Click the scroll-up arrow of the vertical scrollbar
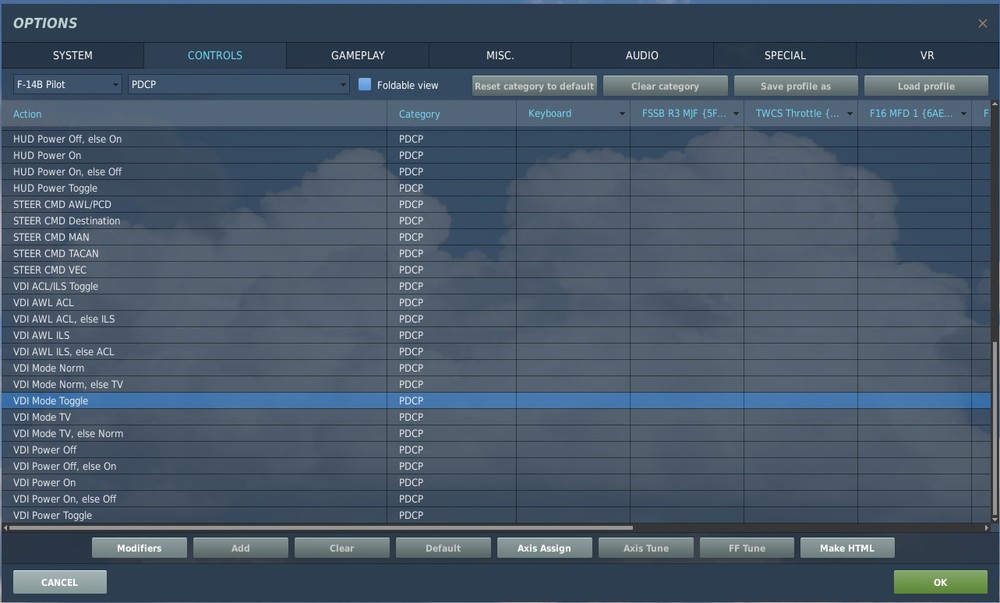Viewport: 1000px width, 603px height. tap(994, 103)
